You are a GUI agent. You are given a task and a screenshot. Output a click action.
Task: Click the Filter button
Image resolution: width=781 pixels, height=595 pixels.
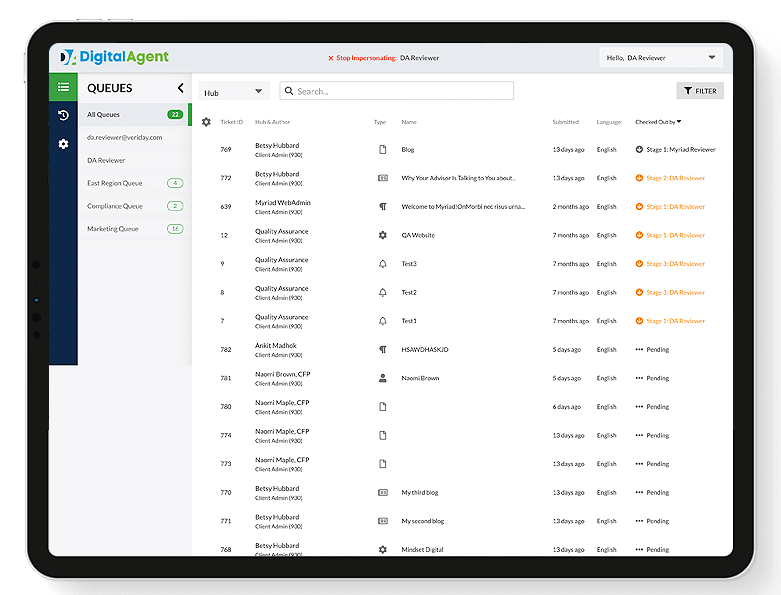(700, 91)
